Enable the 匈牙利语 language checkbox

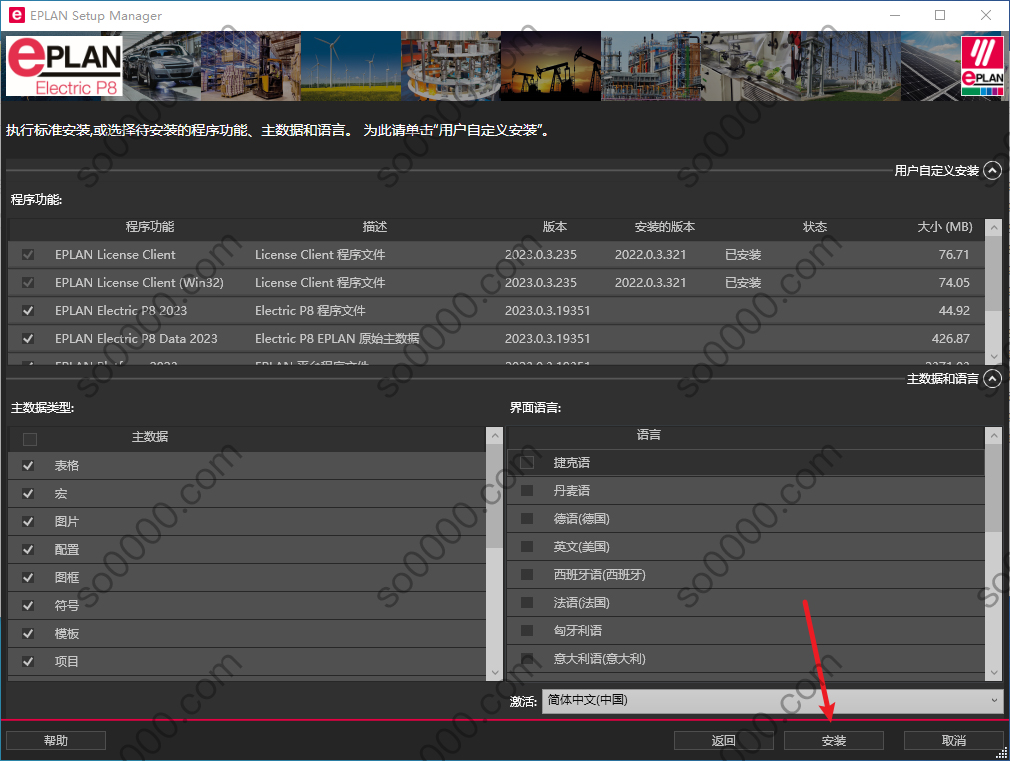click(x=527, y=631)
